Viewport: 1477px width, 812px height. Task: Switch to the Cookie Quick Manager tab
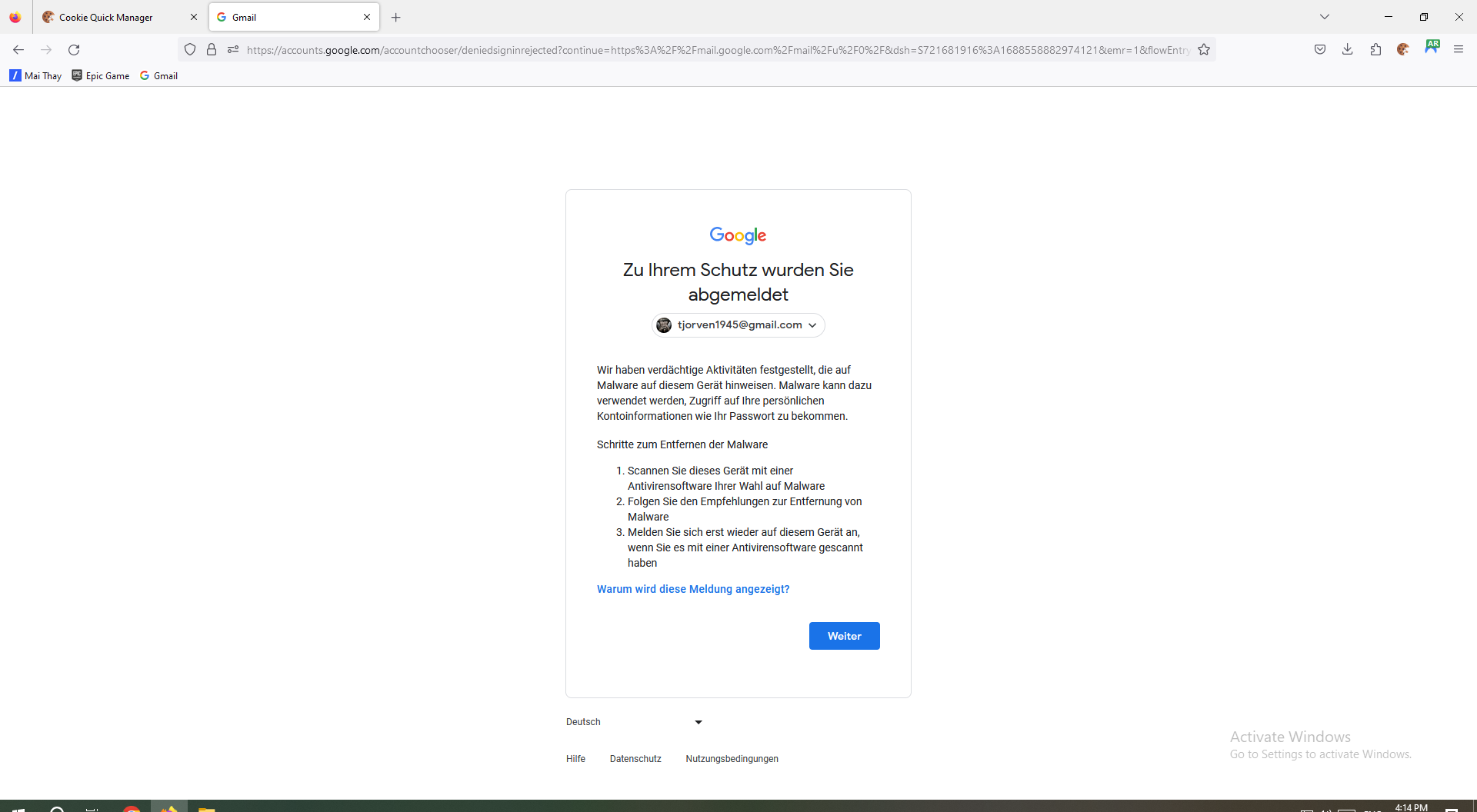pyautogui.click(x=120, y=17)
